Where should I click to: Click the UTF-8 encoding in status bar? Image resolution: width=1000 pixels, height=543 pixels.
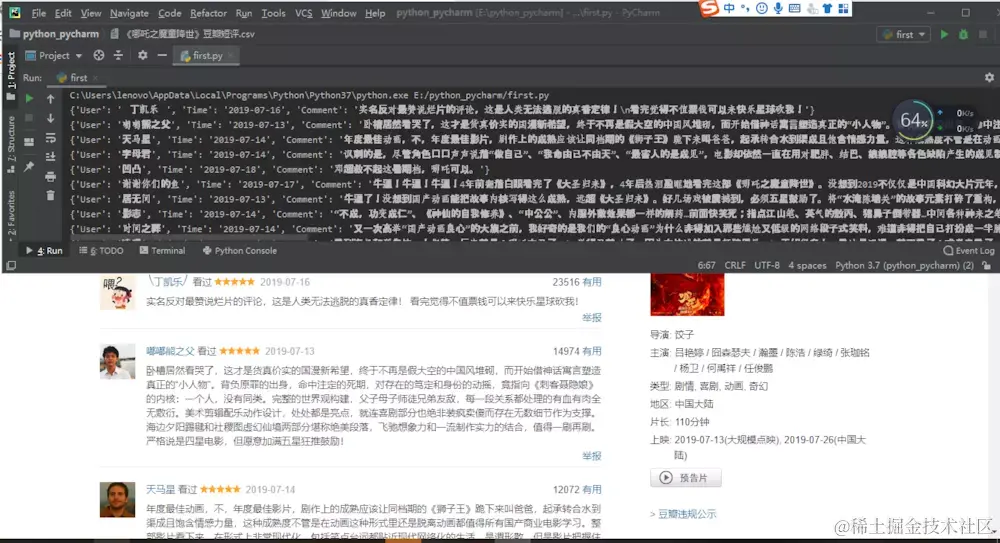click(767, 265)
